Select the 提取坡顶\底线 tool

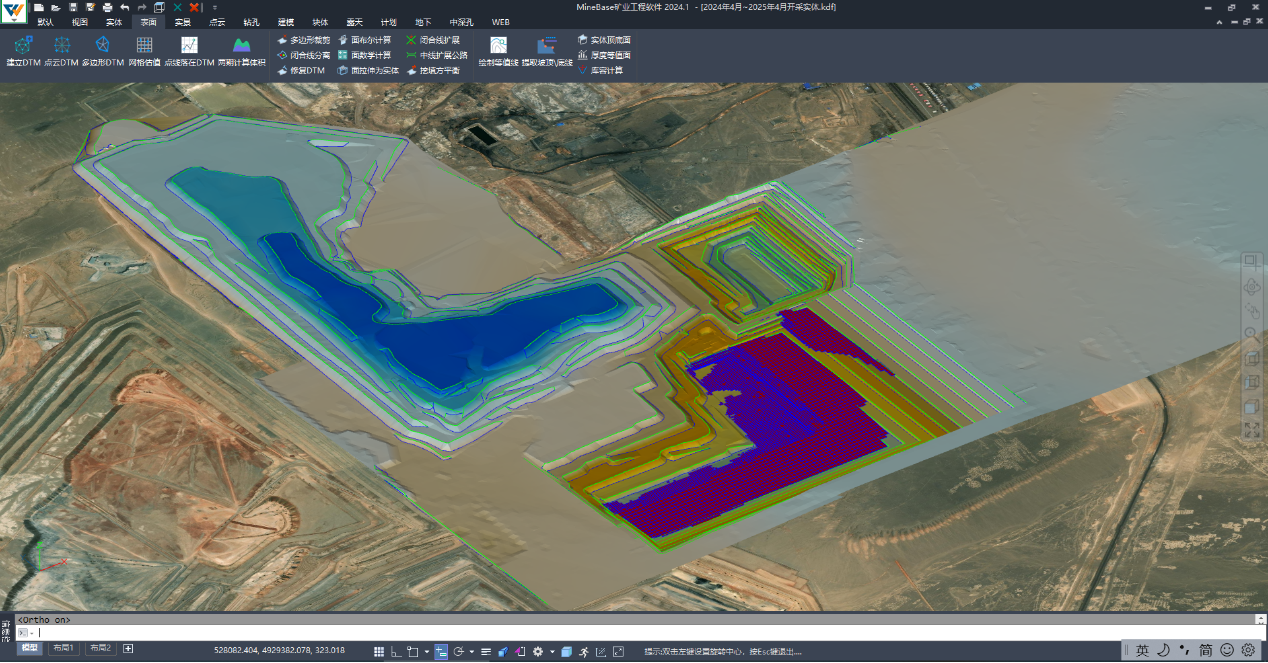tap(547, 45)
